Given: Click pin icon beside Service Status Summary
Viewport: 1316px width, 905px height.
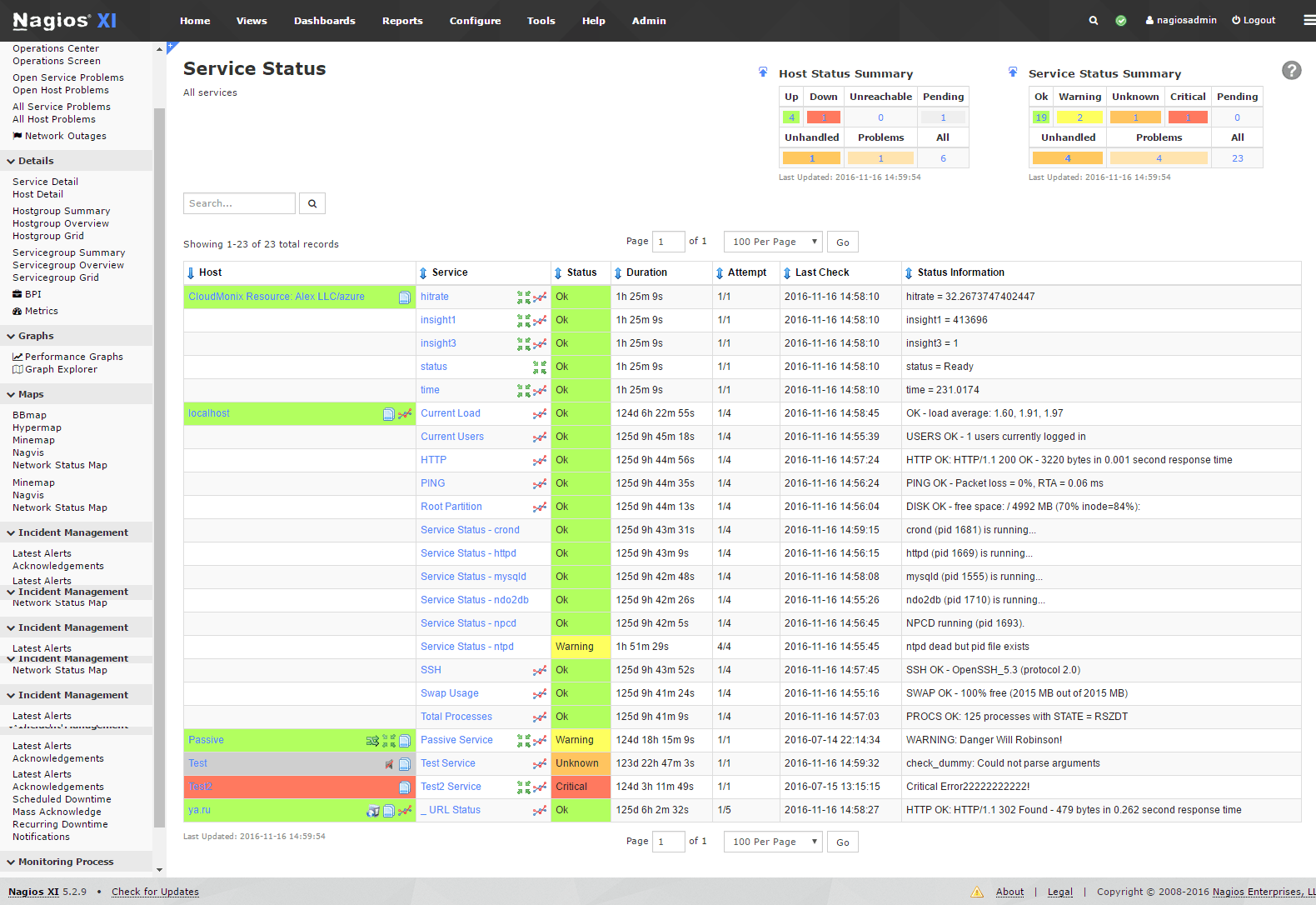Looking at the screenshot, I should pos(1013,72).
